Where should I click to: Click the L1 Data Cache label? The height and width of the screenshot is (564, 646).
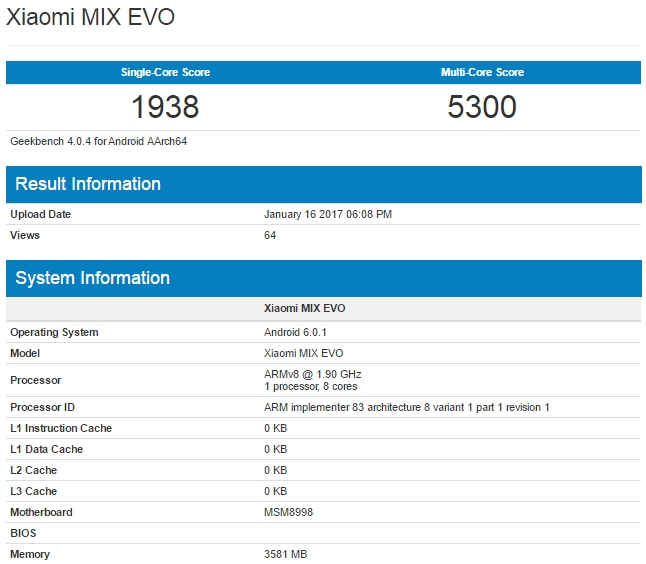47,449
